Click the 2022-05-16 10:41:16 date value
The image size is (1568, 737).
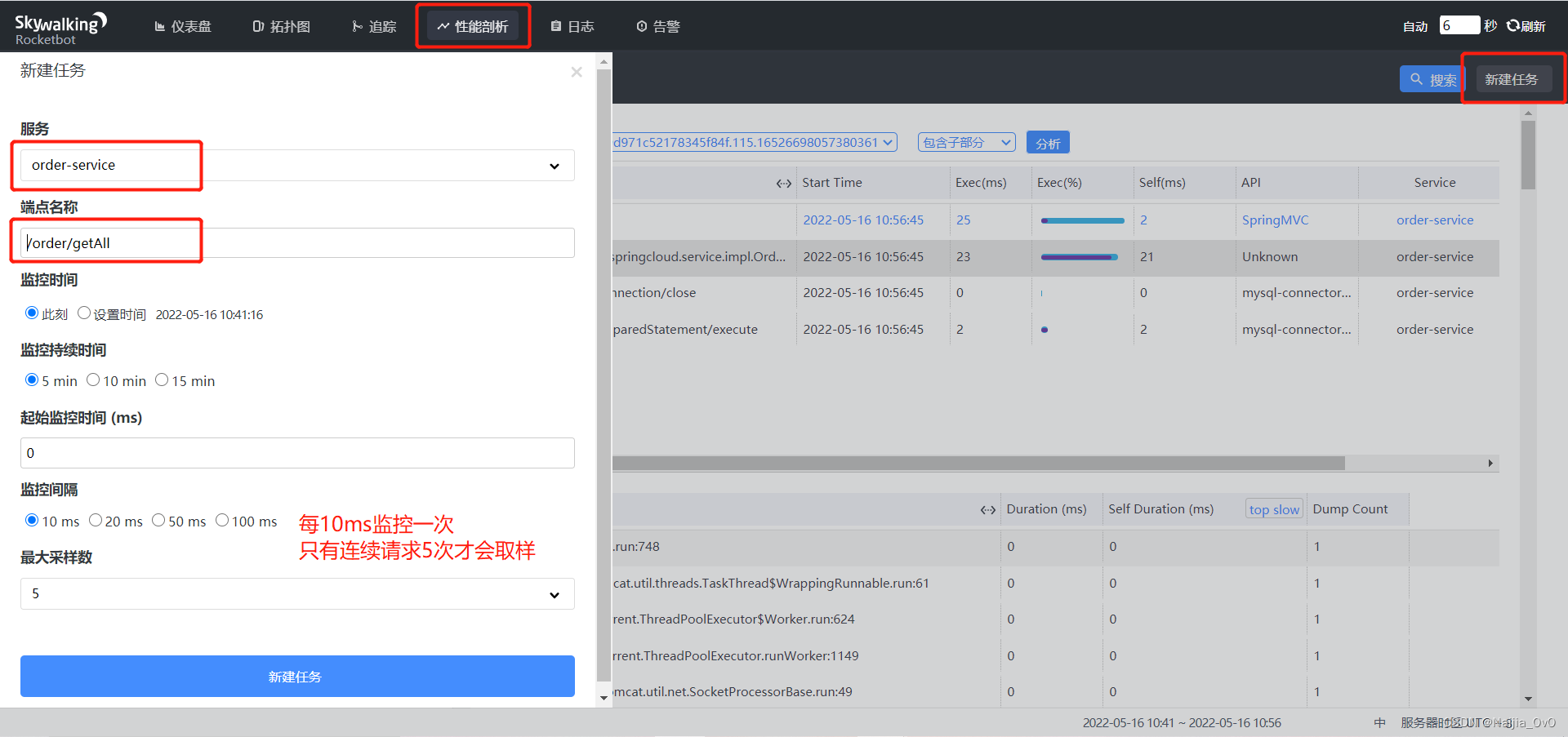[x=209, y=314]
